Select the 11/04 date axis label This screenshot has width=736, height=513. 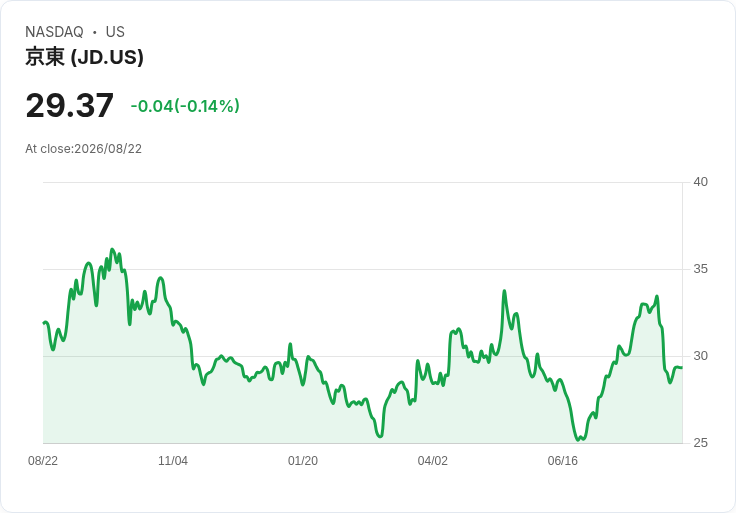[173, 461]
